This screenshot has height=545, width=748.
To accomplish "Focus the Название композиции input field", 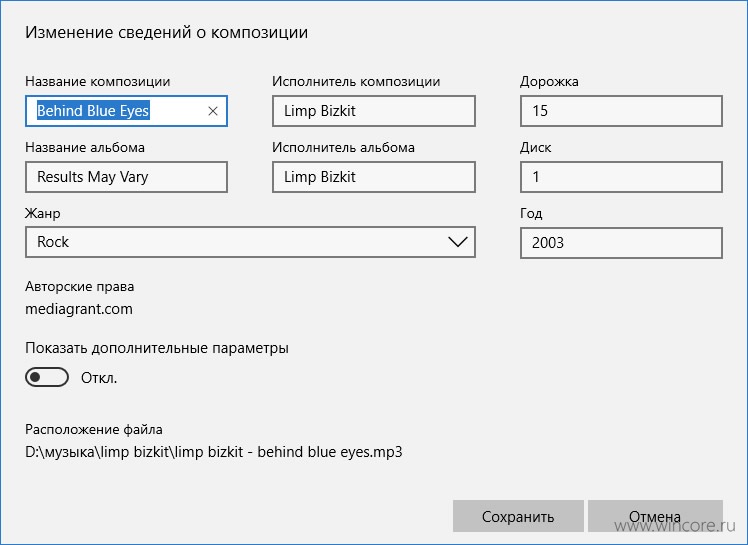I will click(x=126, y=111).
